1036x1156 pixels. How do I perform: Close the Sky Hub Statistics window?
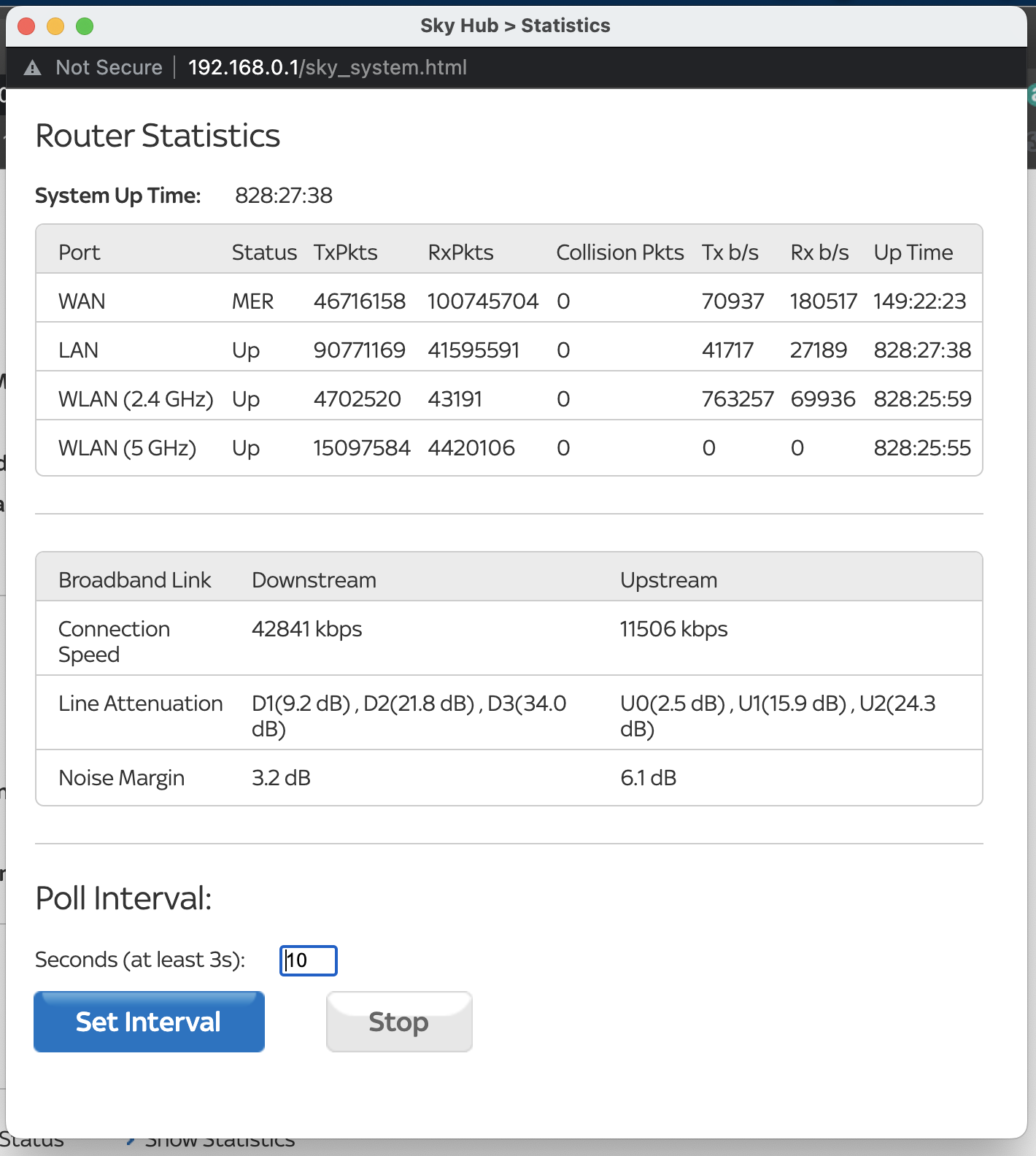click(x=27, y=26)
